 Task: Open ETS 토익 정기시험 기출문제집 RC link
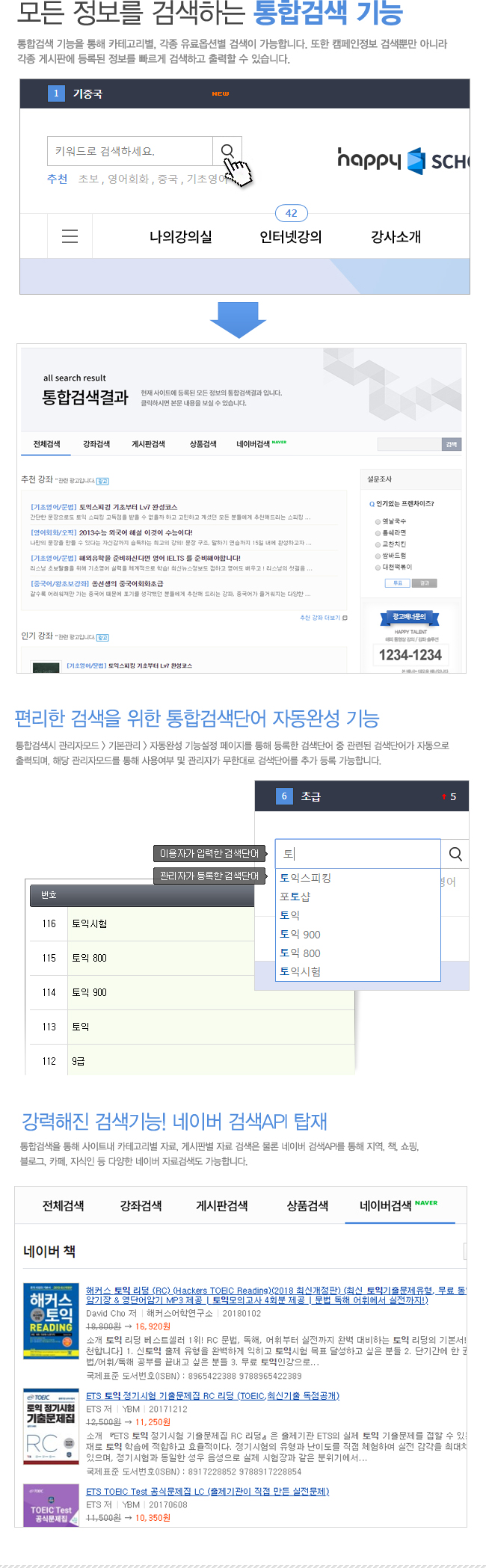pos(212,1395)
